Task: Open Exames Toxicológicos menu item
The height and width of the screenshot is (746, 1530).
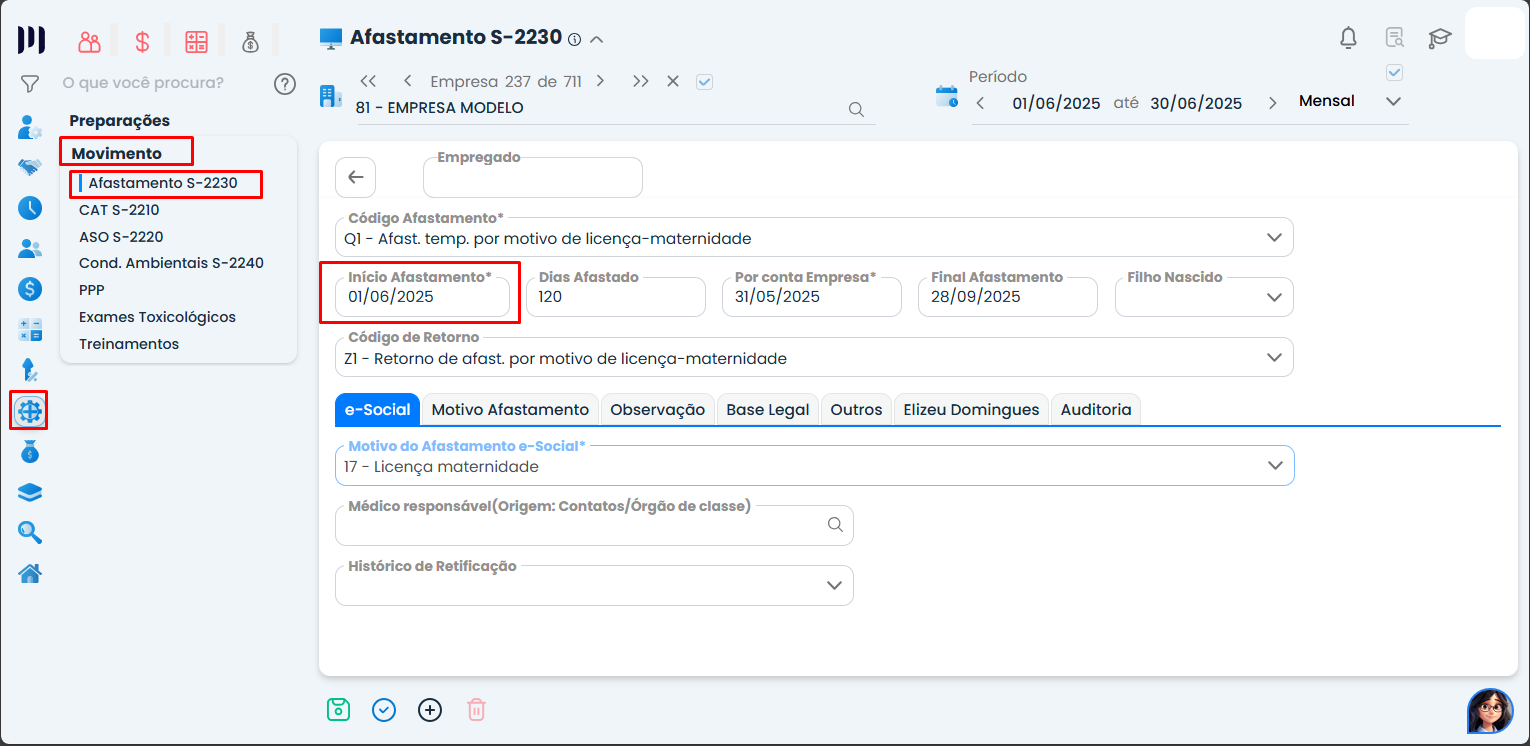Action: click(x=157, y=317)
